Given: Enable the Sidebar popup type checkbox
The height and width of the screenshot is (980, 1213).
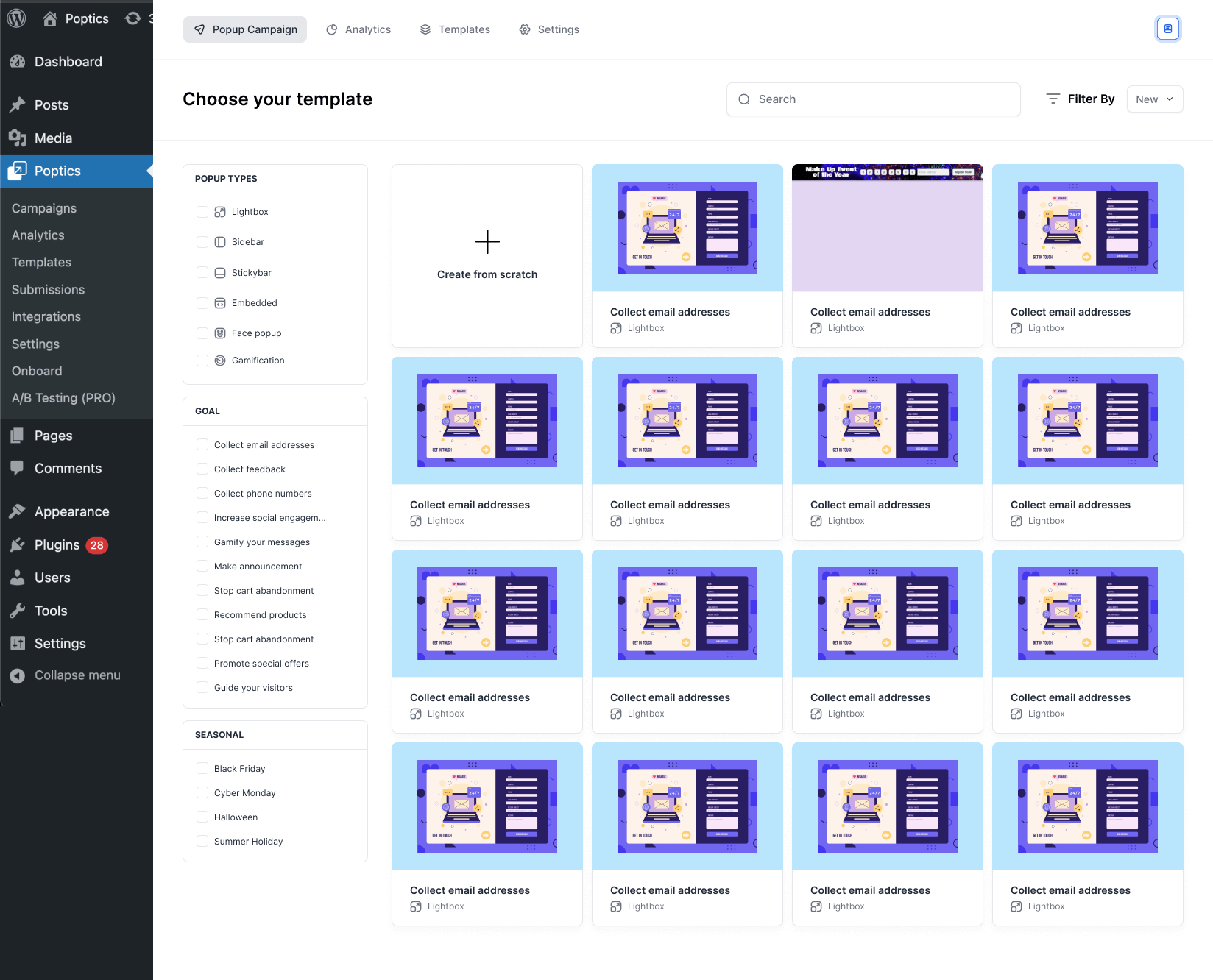Looking at the screenshot, I should click(x=202, y=242).
